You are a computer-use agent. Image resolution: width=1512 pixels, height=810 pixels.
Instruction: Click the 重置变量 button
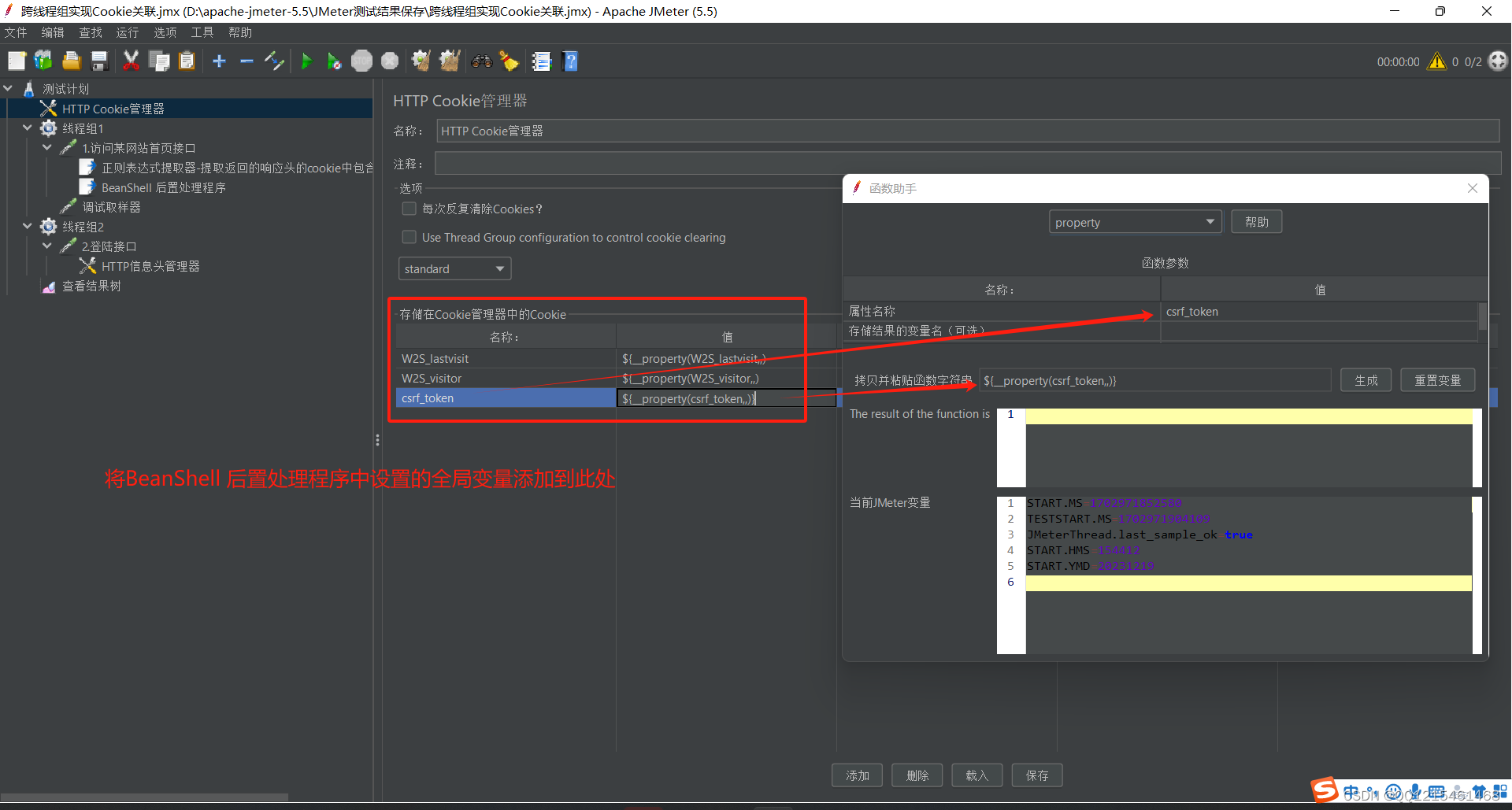(x=1437, y=380)
